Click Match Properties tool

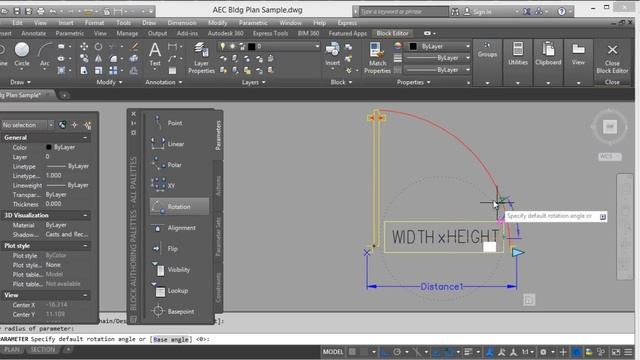point(377,58)
